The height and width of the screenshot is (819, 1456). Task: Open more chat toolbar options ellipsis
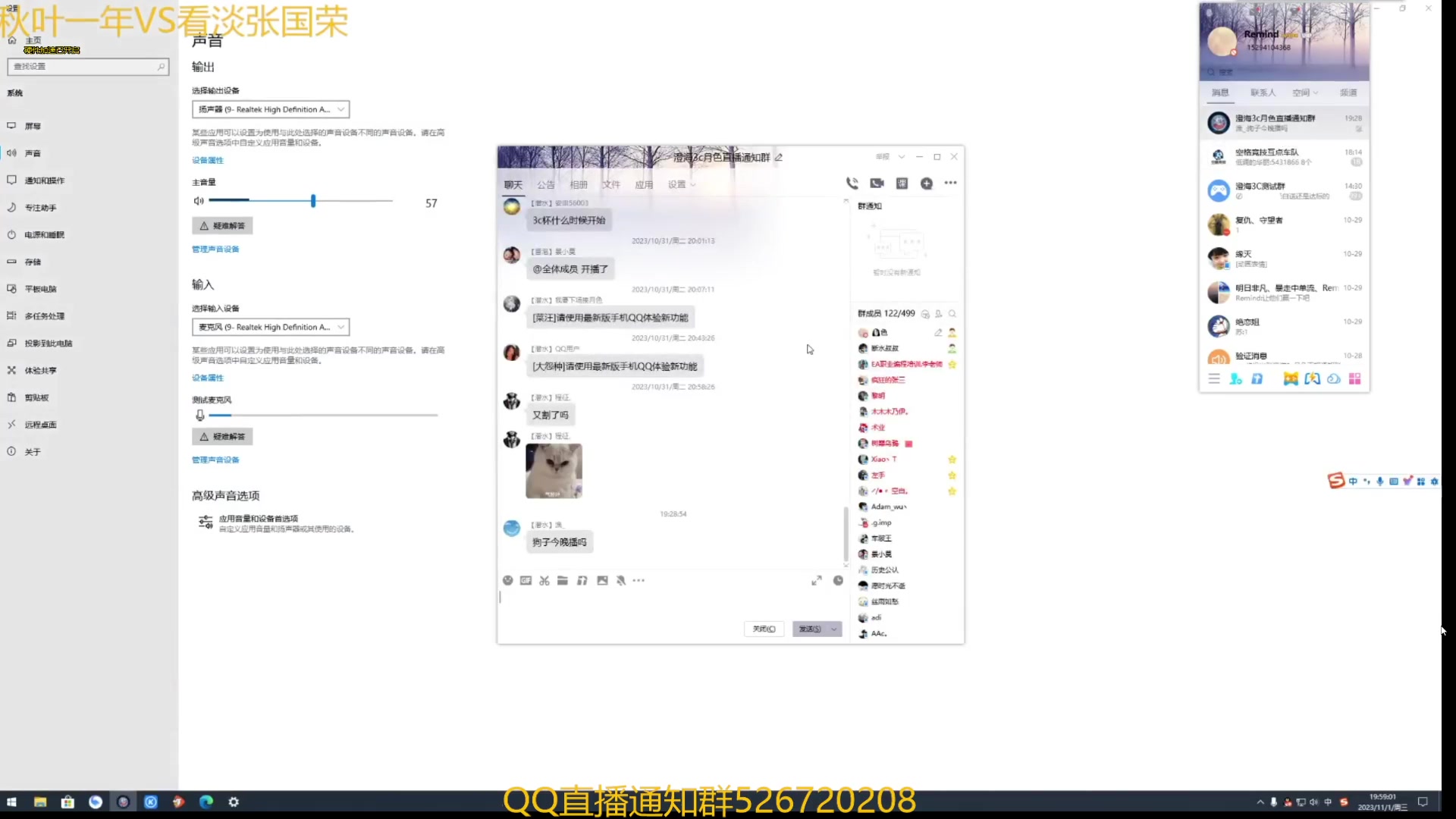pyautogui.click(x=639, y=580)
